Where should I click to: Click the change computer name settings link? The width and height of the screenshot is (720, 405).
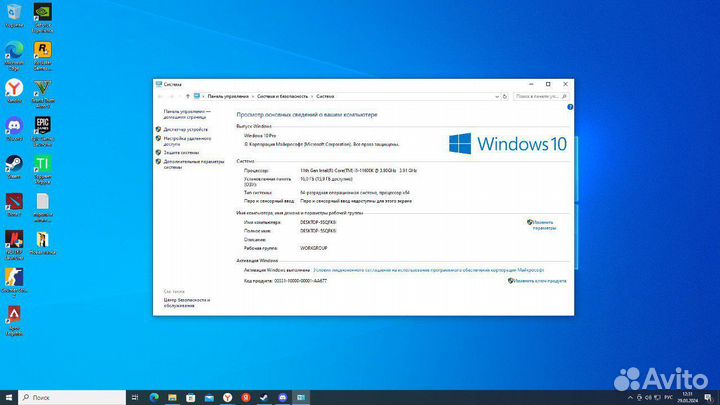544,225
